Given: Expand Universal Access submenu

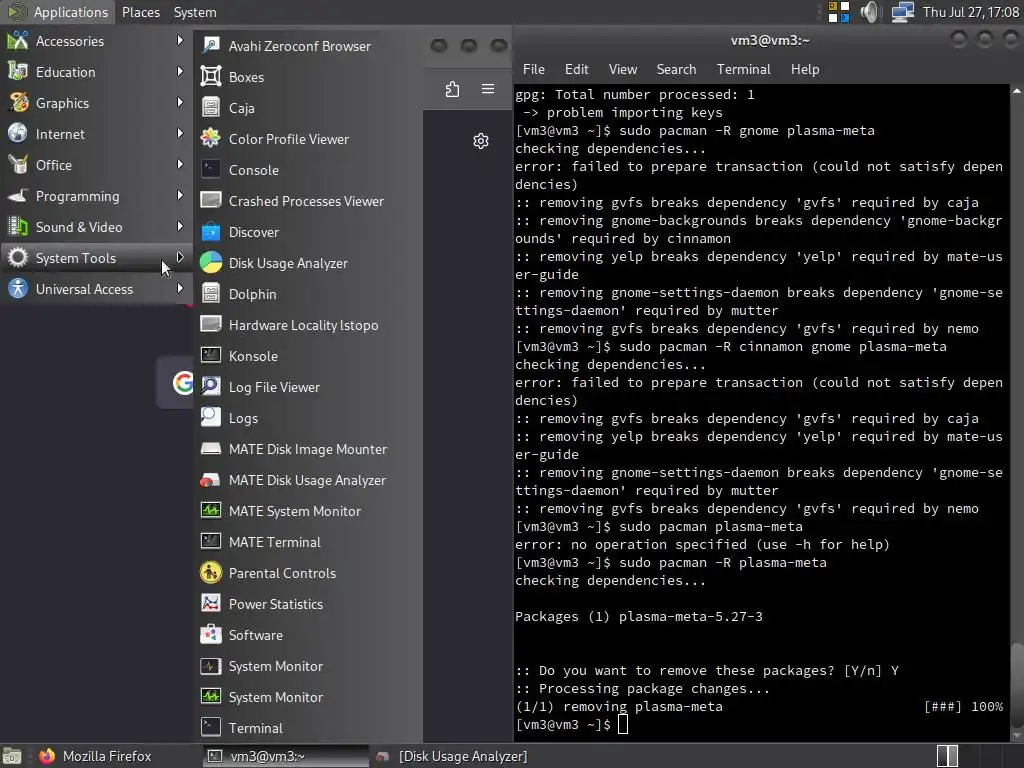Looking at the screenshot, I should [x=96, y=289].
